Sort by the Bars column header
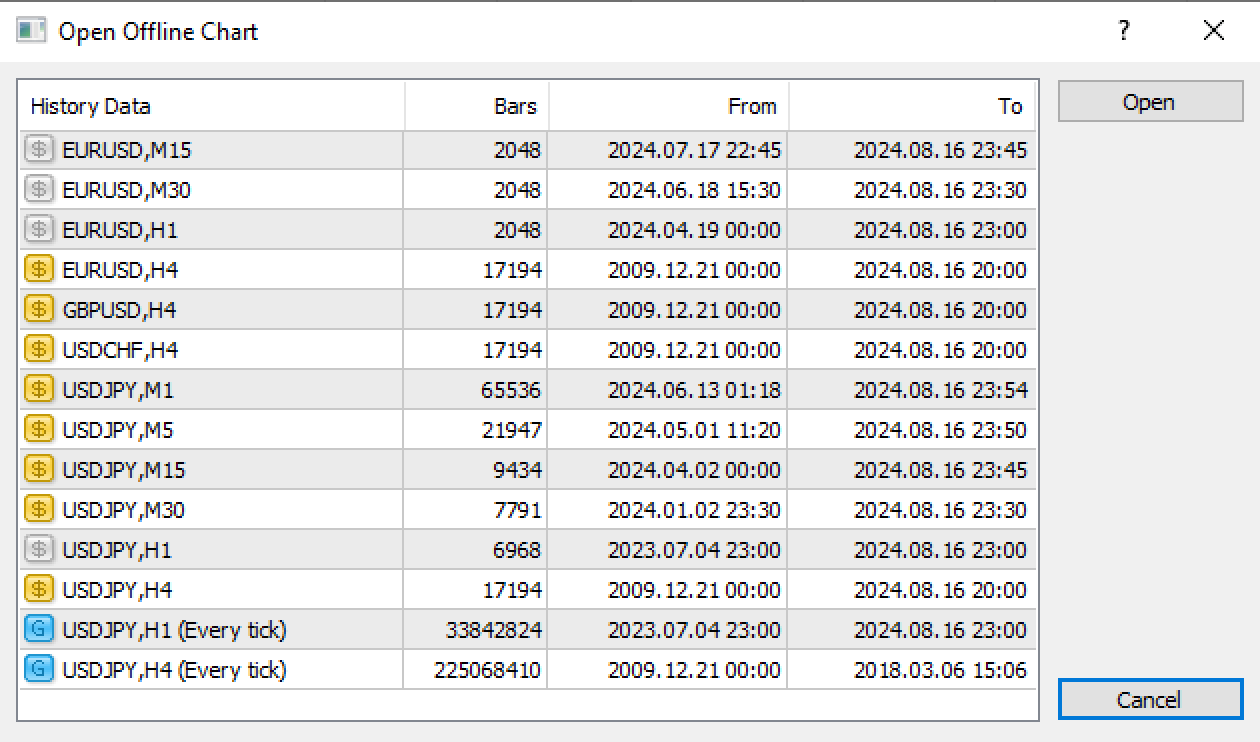This screenshot has height=742, width=1260. click(x=477, y=106)
